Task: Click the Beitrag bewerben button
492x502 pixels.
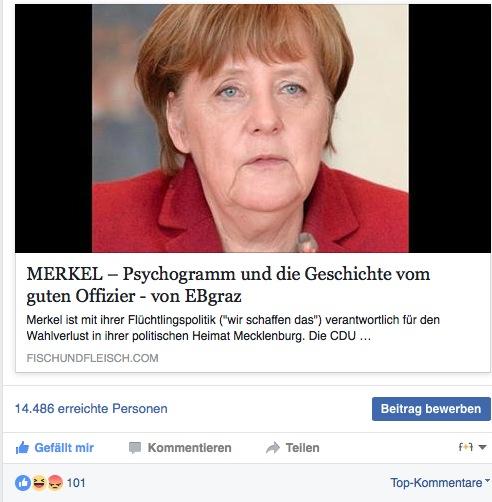Action: (431, 409)
